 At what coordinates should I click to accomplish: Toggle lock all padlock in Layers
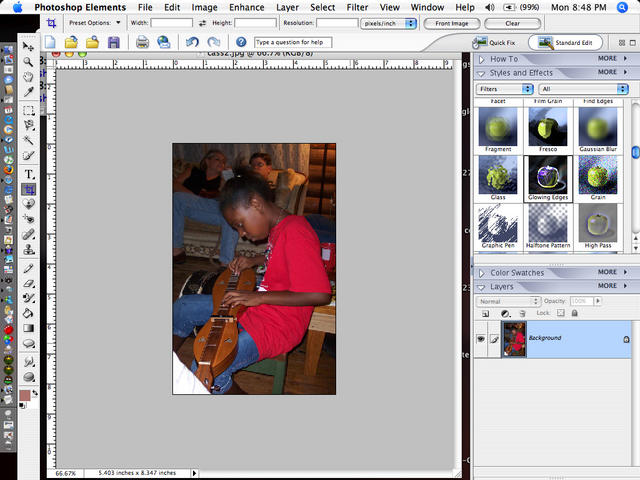(x=575, y=313)
